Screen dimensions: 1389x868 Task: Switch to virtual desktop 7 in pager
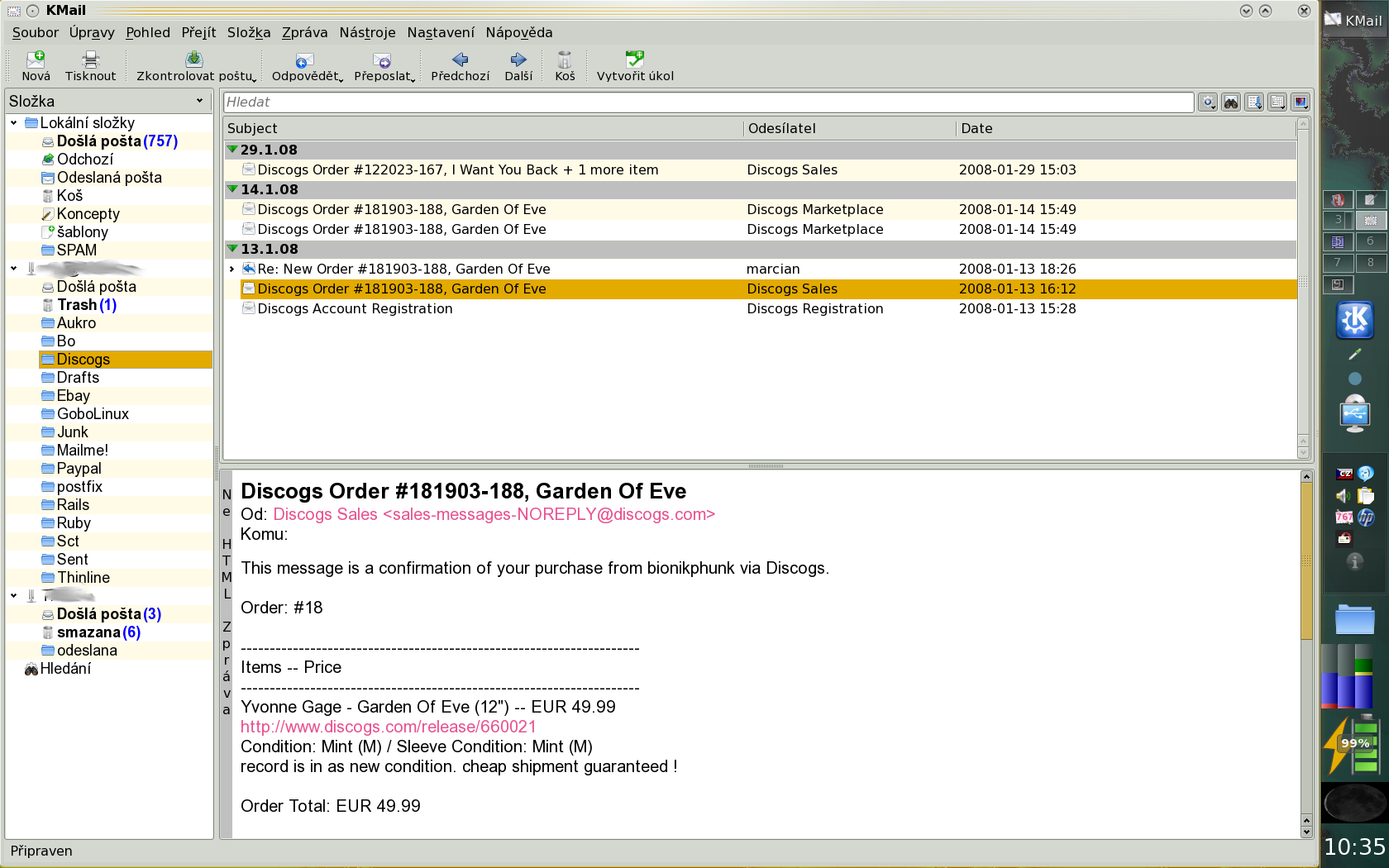pos(1338,262)
